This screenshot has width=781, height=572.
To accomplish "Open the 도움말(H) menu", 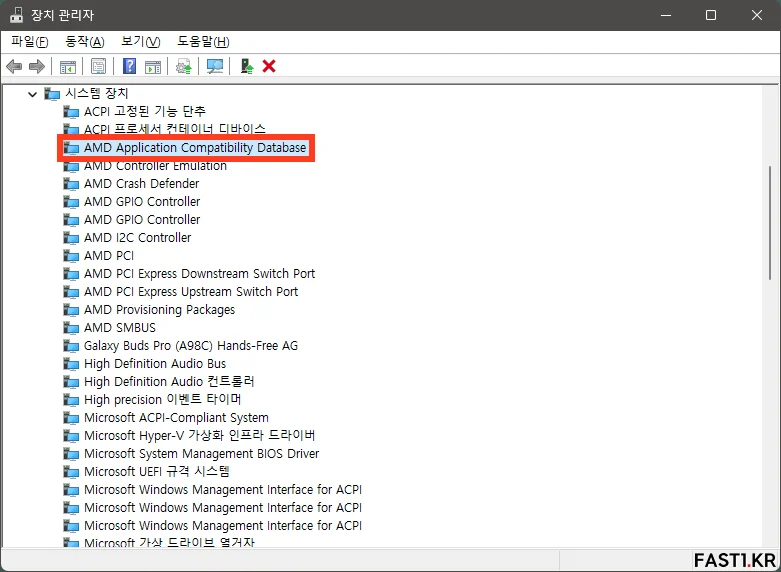I will click(x=203, y=42).
